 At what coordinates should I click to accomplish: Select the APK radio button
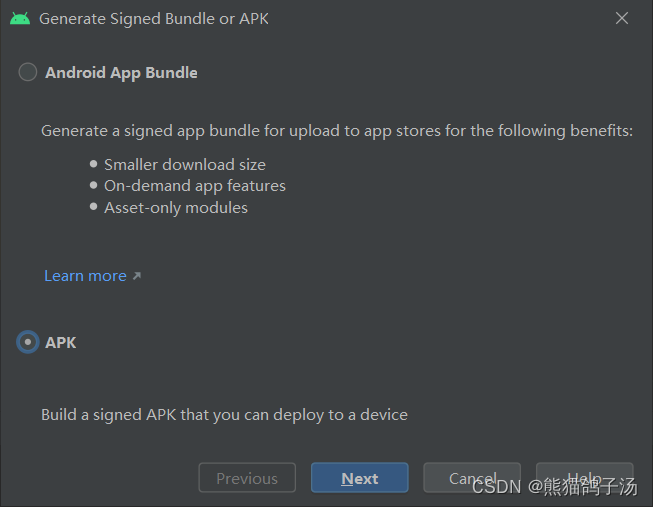[28, 342]
